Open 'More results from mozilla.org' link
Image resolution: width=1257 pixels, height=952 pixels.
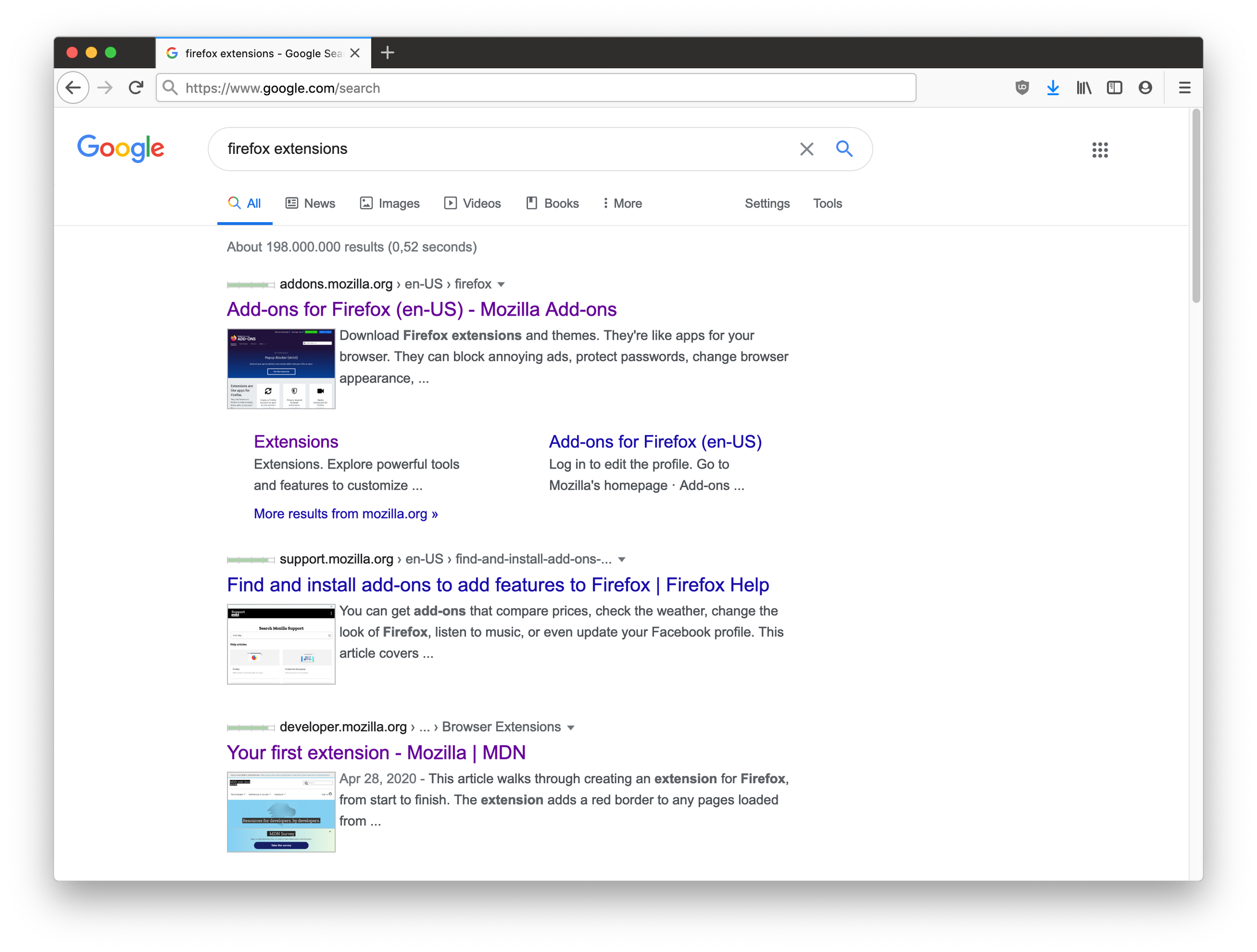pos(345,514)
